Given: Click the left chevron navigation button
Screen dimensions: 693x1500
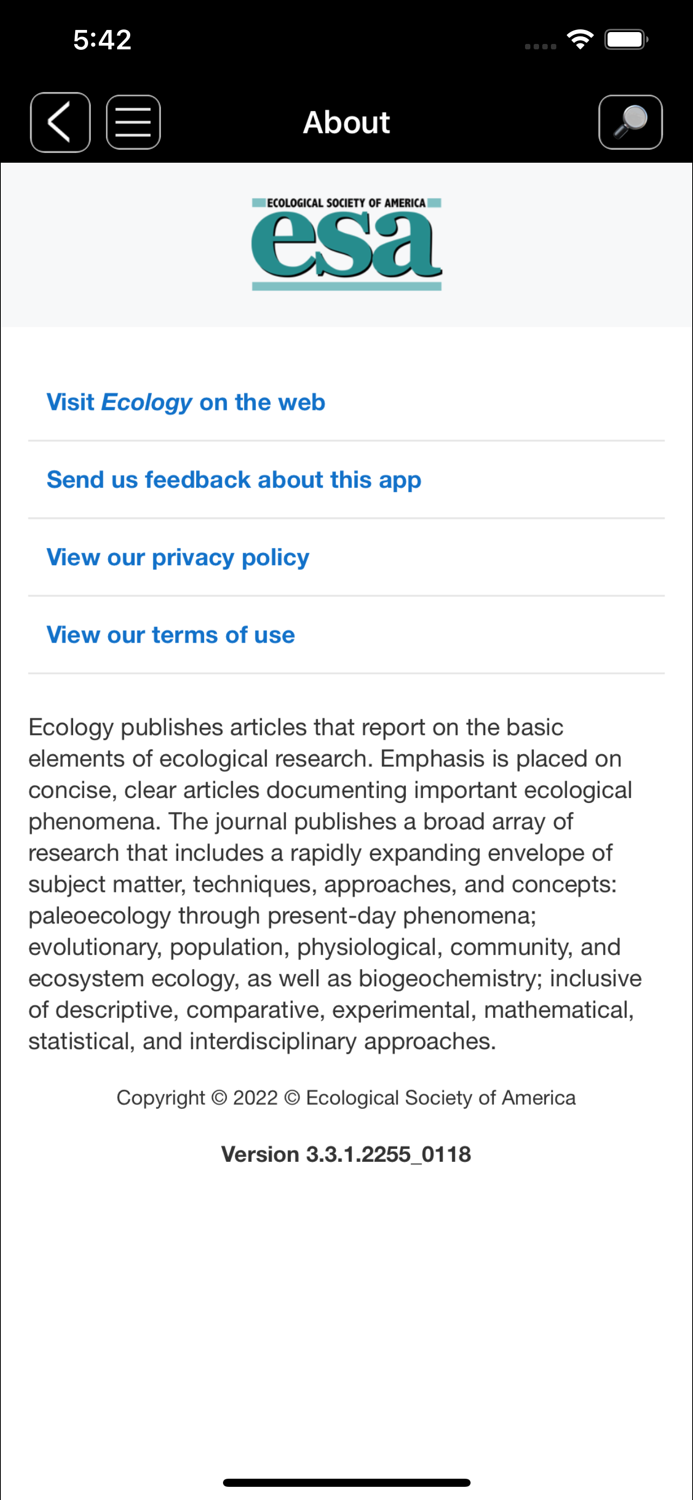Looking at the screenshot, I should [x=59, y=121].
